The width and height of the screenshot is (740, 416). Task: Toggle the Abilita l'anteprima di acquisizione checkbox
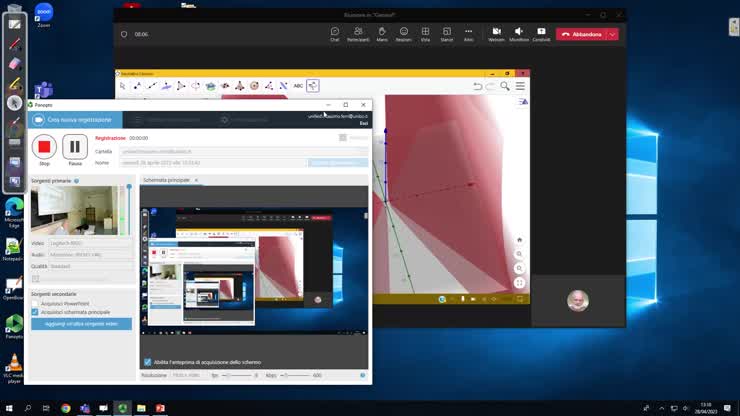pyautogui.click(x=148, y=362)
